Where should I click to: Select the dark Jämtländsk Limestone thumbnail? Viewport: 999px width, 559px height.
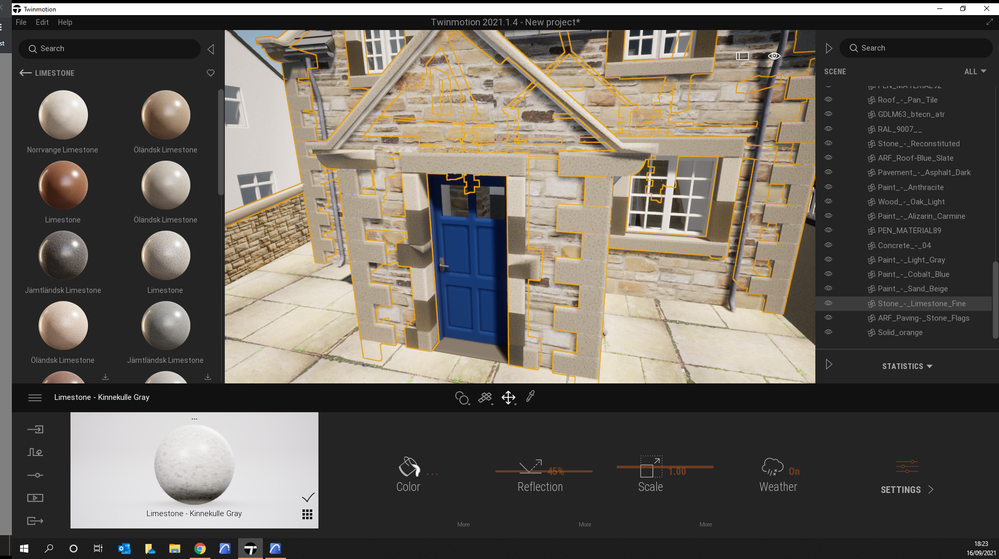pyautogui.click(x=62, y=255)
